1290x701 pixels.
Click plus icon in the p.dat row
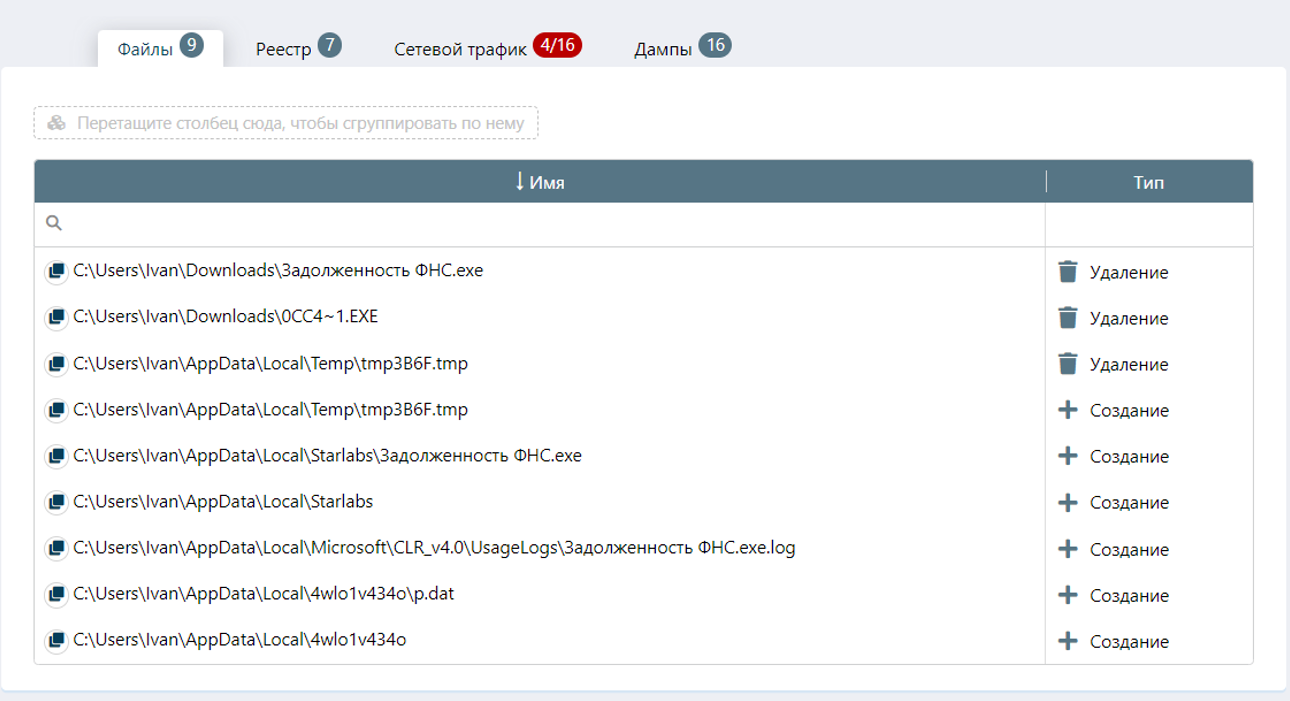[x=1068, y=595]
